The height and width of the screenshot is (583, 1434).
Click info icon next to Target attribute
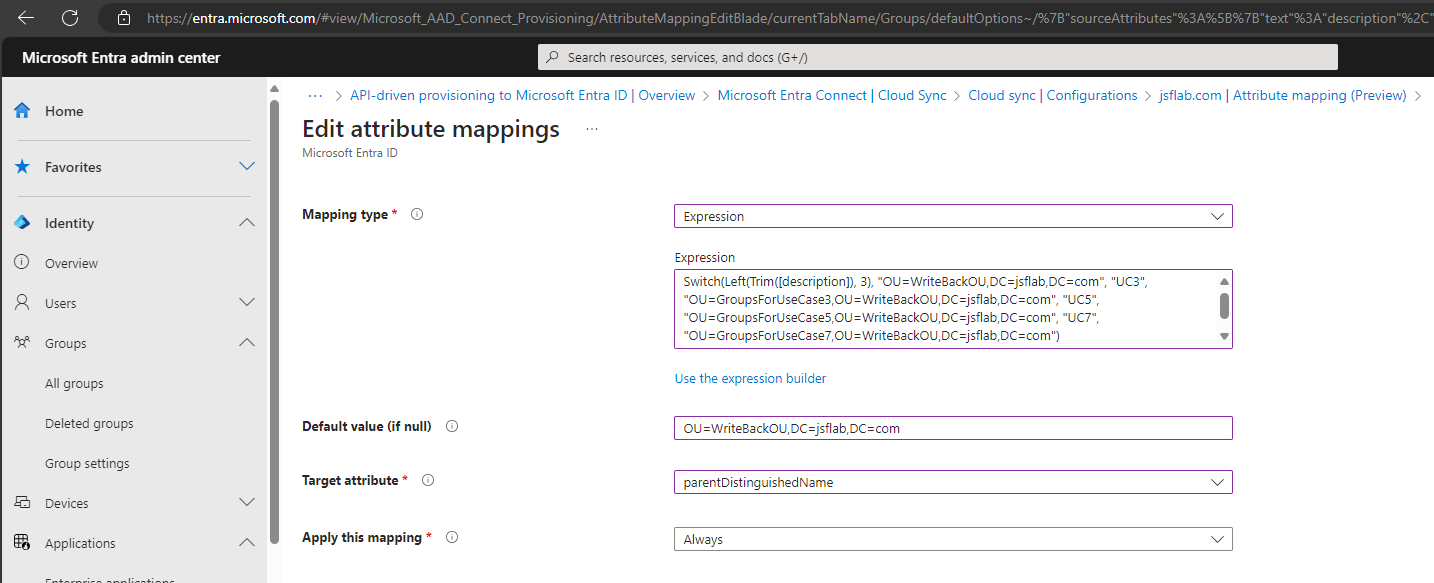coord(428,480)
